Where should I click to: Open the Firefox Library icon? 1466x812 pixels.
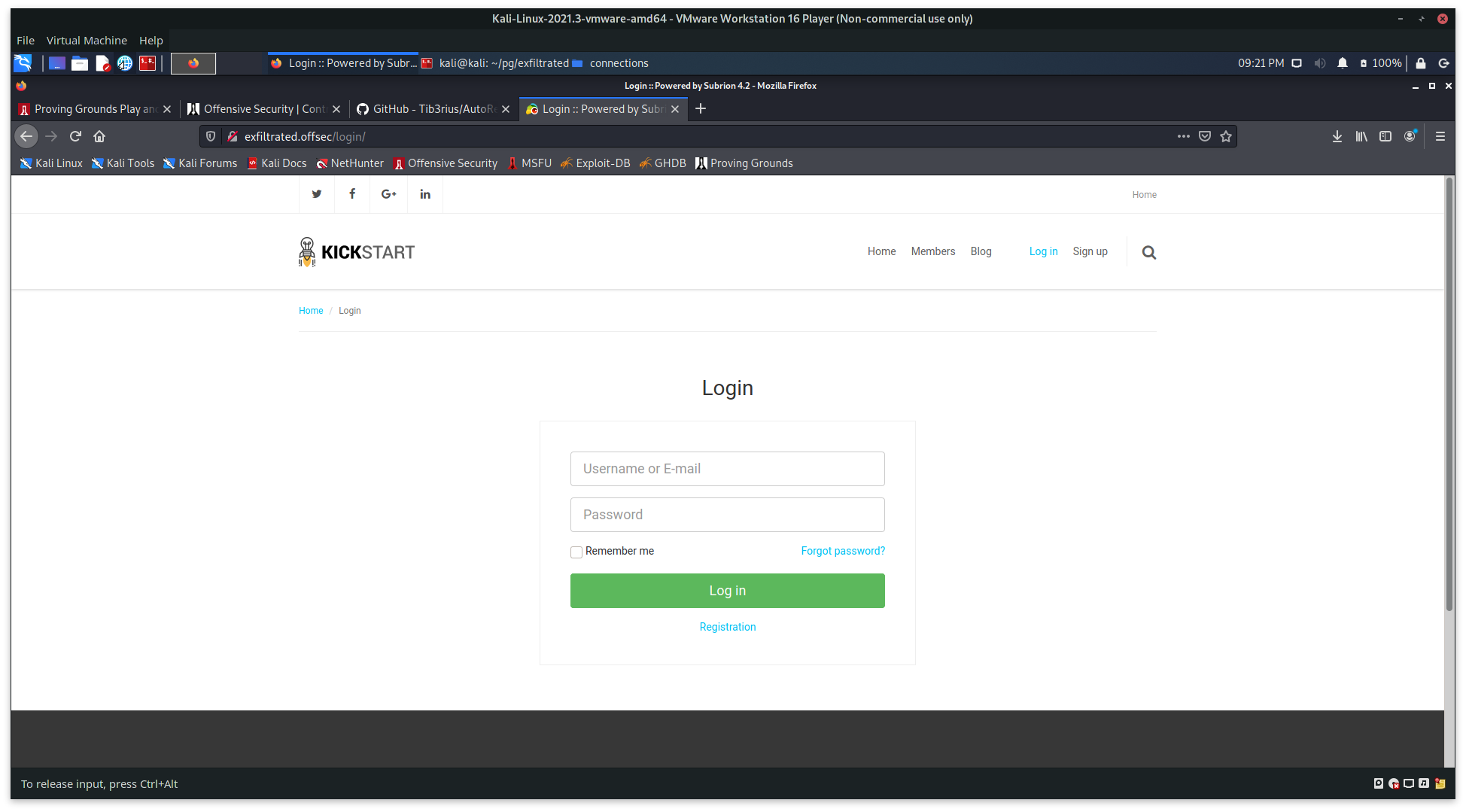(1361, 136)
